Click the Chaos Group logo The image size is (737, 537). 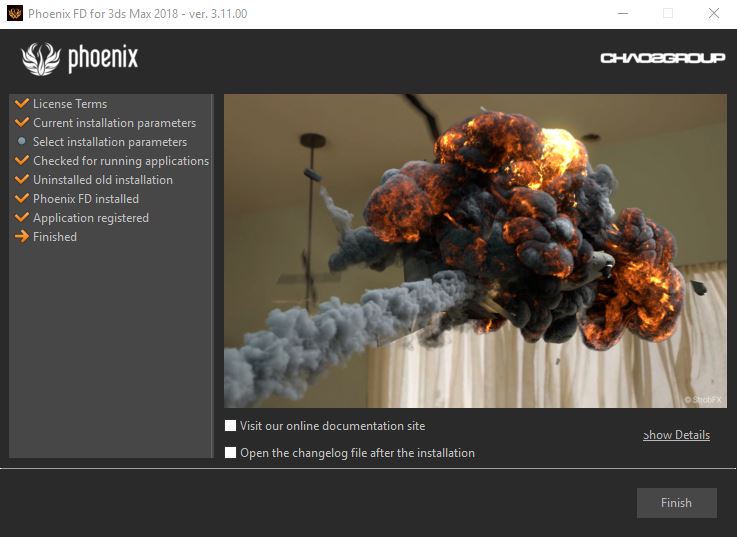pyautogui.click(x=662, y=58)
